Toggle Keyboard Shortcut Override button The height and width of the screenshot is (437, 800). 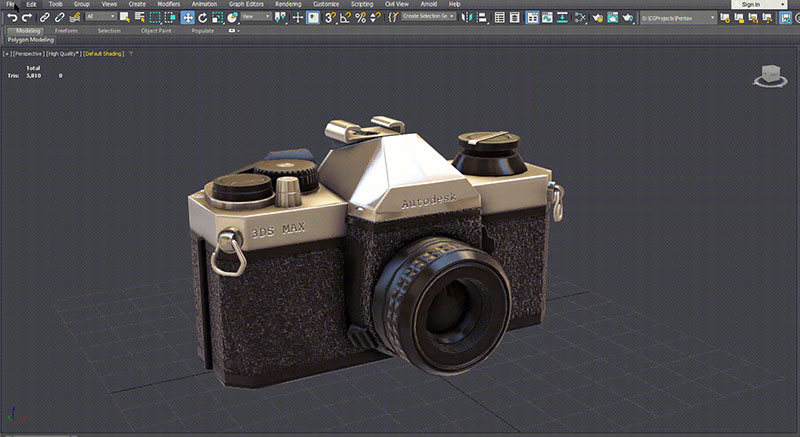point(313,18)
